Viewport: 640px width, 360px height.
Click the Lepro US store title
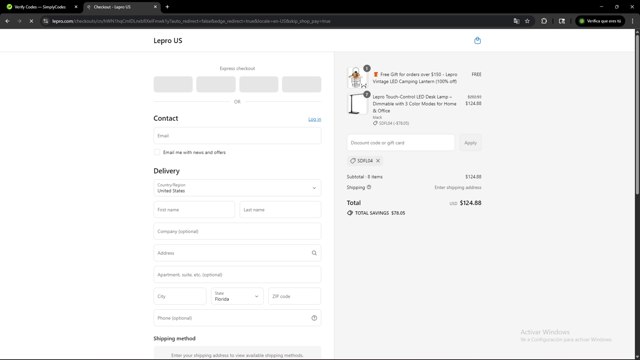(x=168, y=40)
